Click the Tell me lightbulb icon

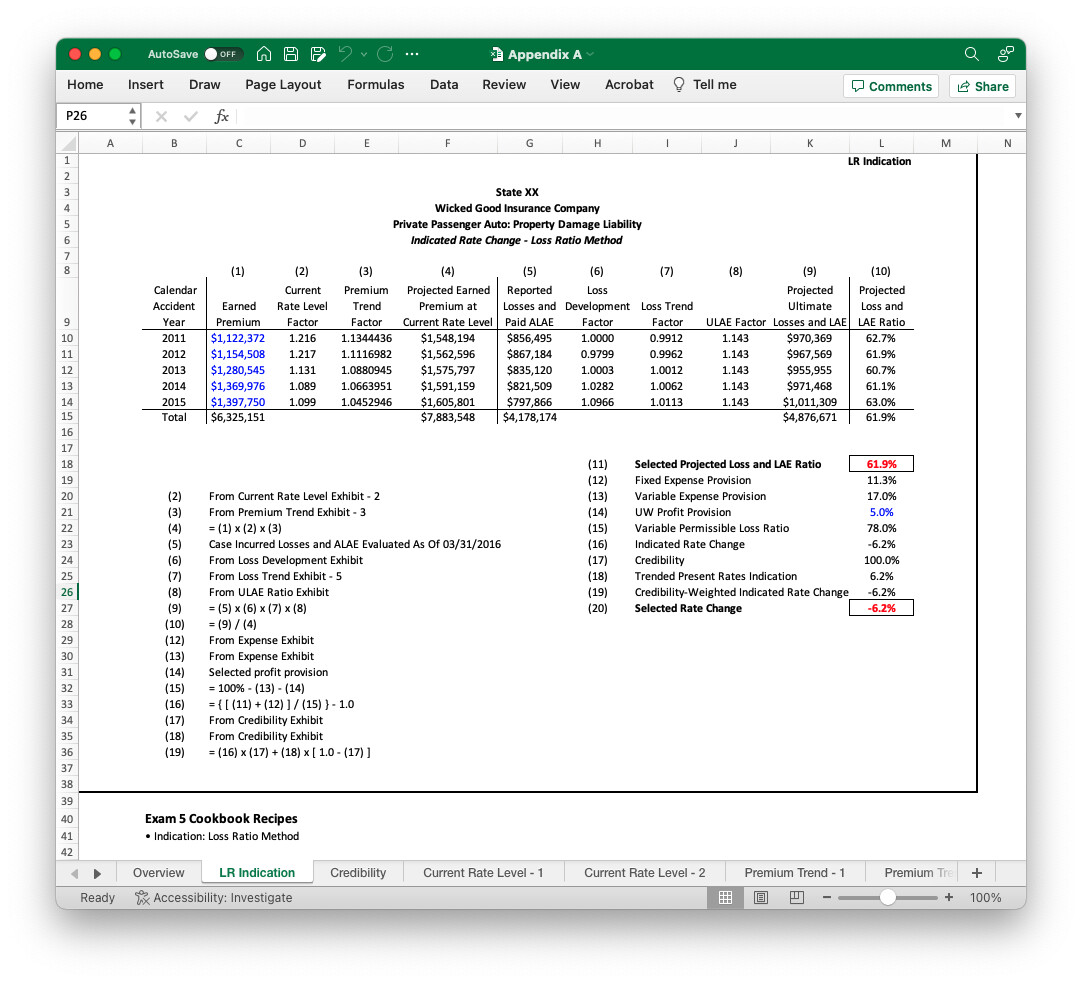[x=679, y=85]
